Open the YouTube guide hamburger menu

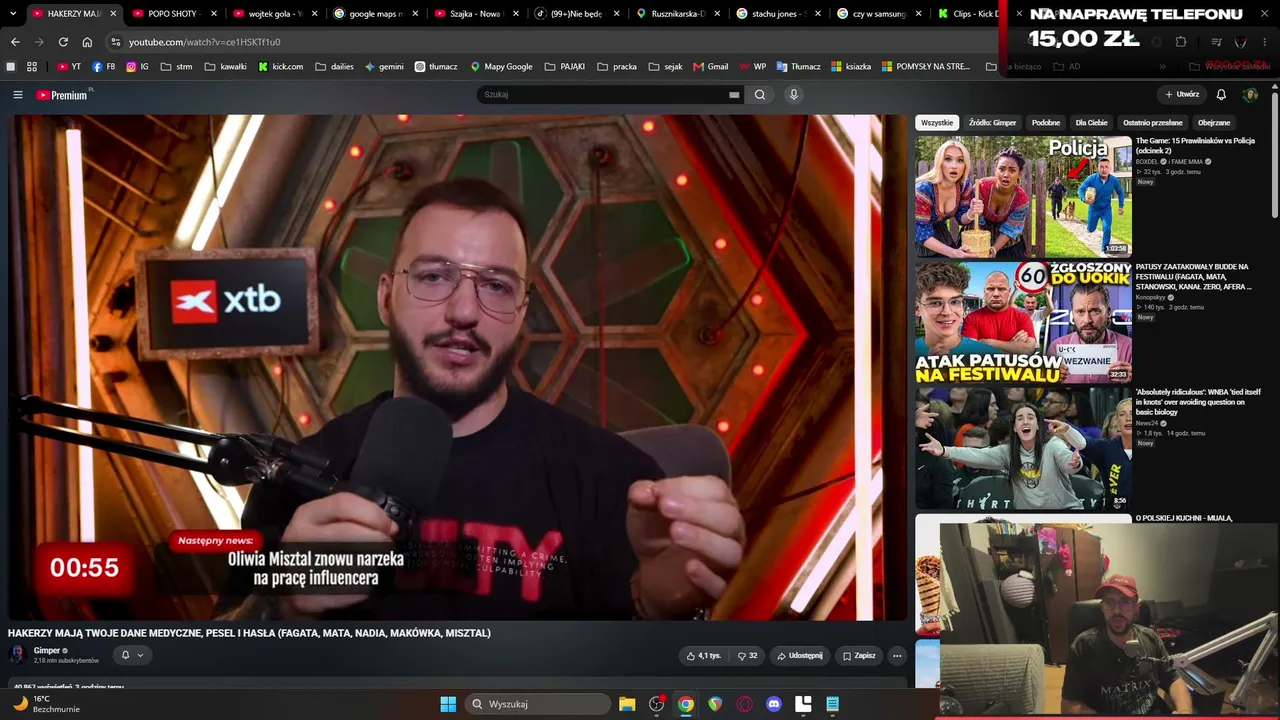click(17, 95)
